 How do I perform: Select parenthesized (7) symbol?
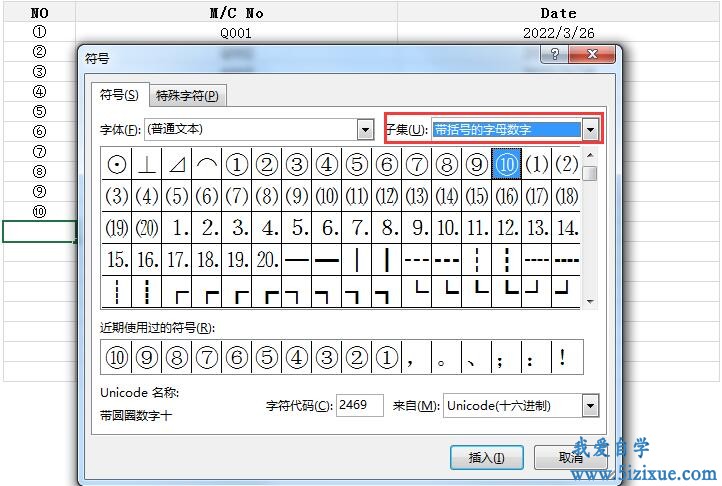click(x=237, y=196)
